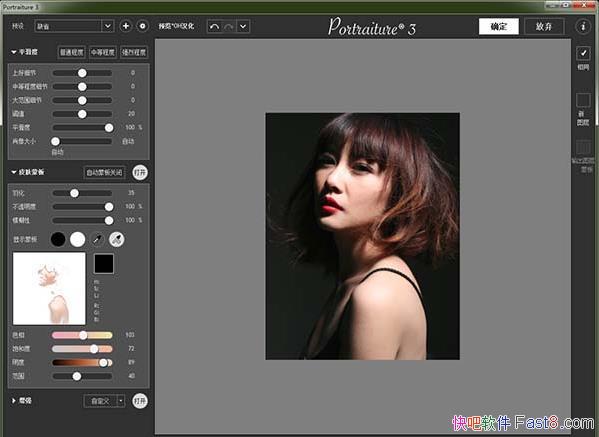Click the portrait photo preview
This screenshot has width=599, height=437.
[363, 236]
